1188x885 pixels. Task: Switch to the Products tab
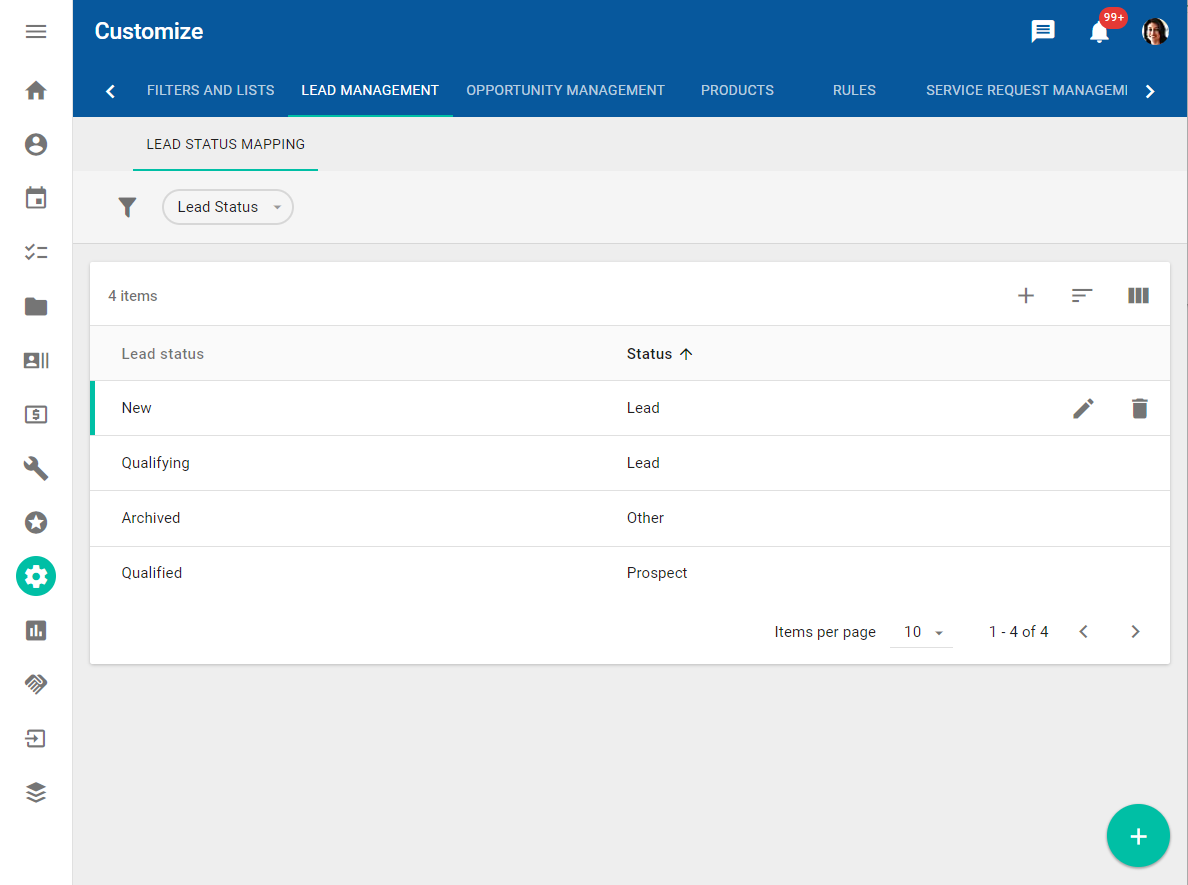tap(737, 90)
